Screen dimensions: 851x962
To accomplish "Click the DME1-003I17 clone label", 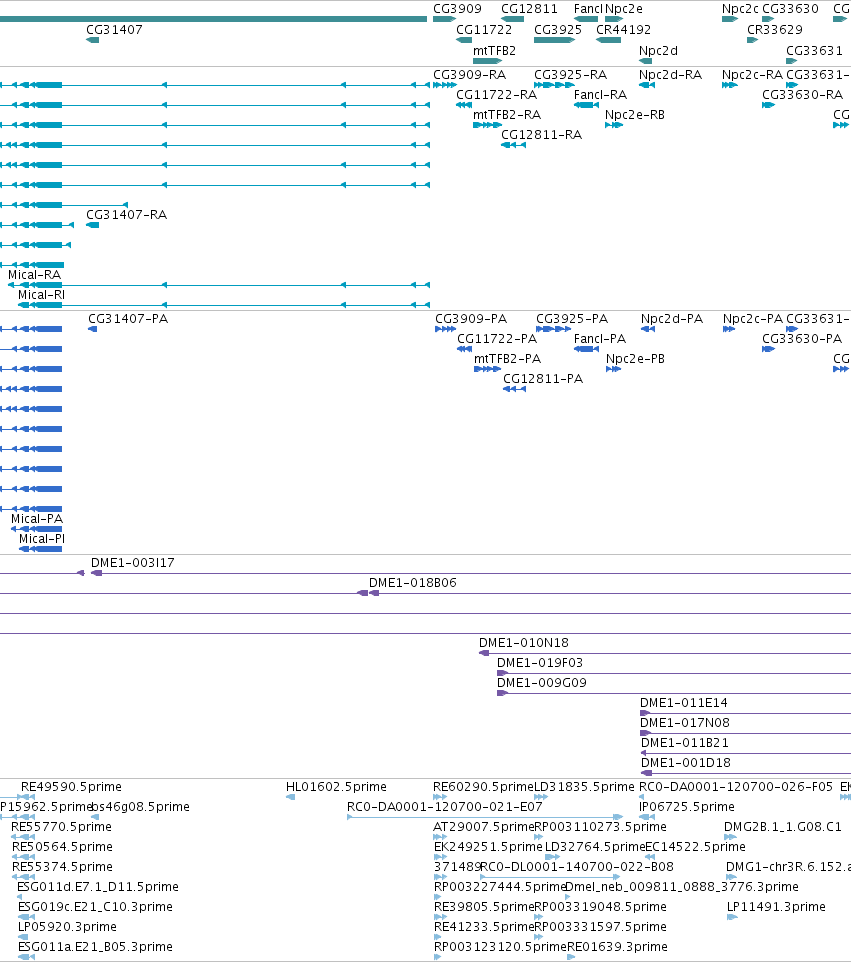I will point(133,563).
